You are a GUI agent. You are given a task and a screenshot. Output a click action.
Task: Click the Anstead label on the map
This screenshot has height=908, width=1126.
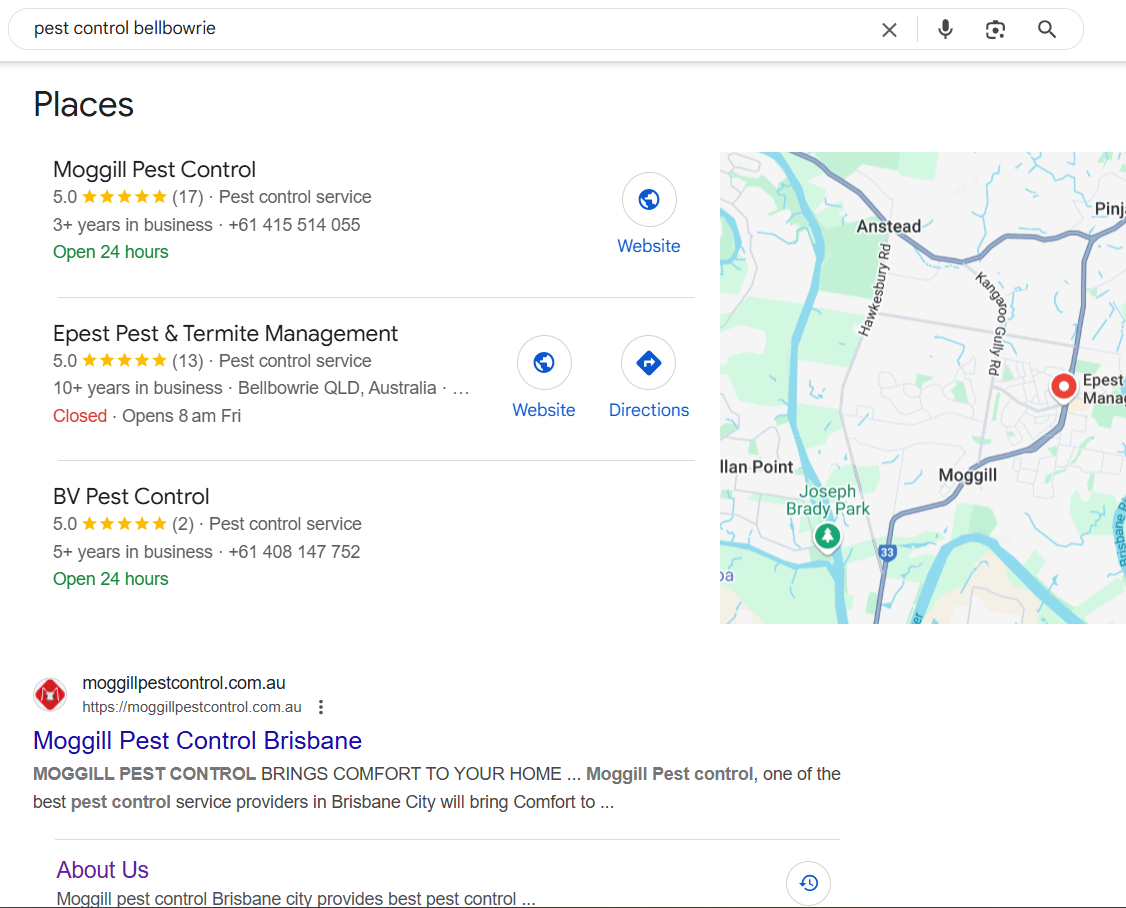[888, 226]
